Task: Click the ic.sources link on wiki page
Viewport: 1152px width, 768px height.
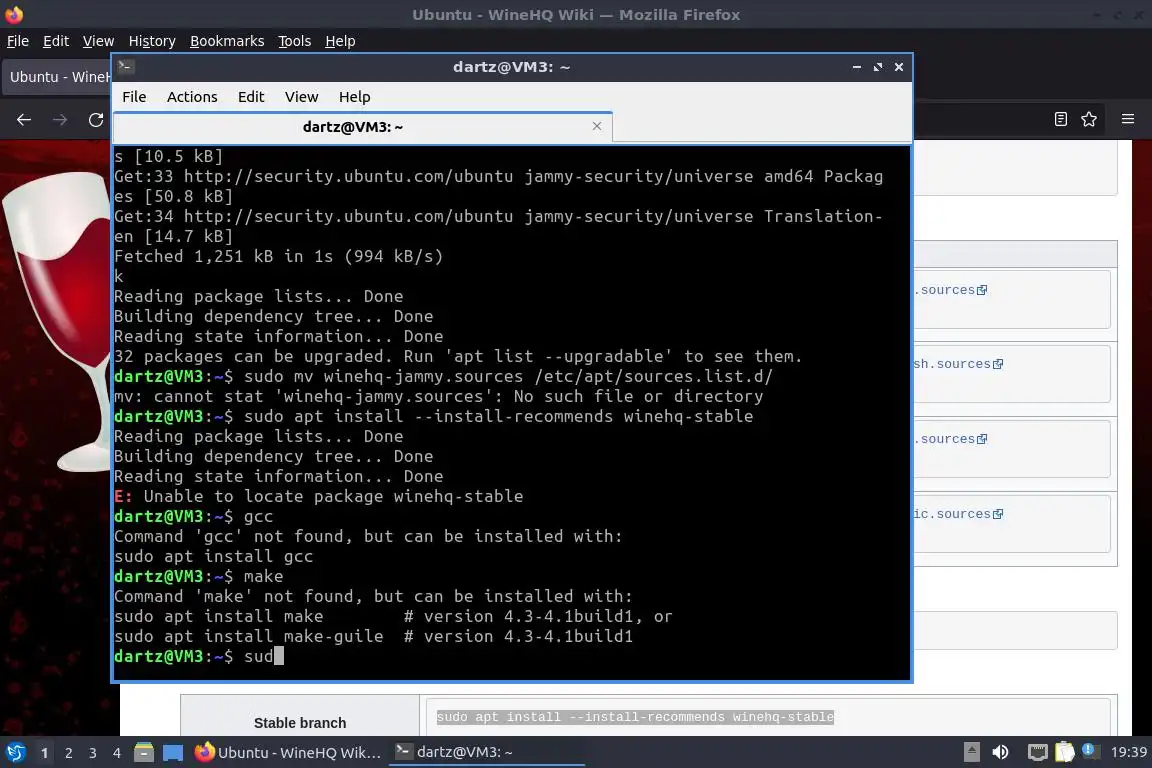Action: 958,514
